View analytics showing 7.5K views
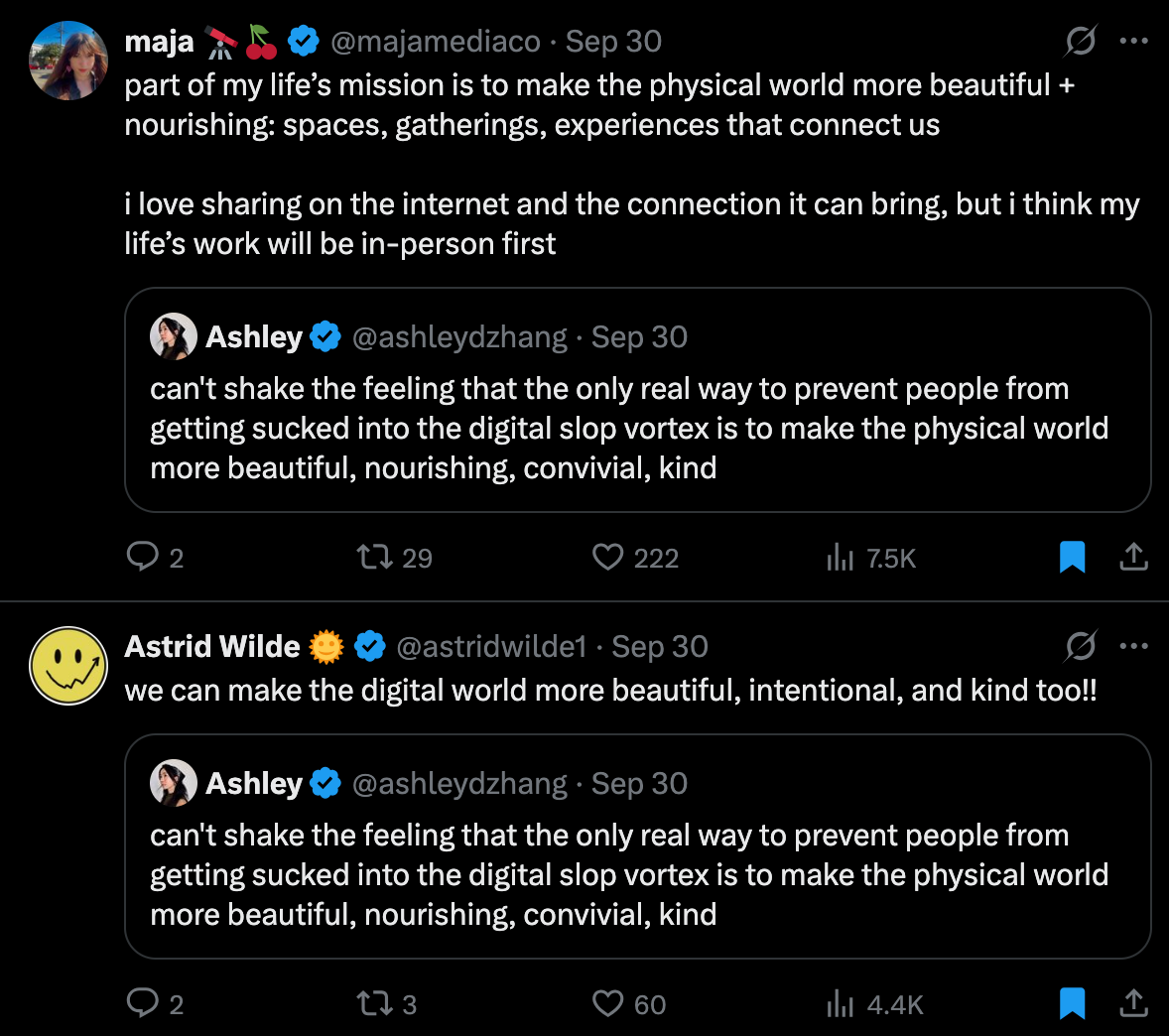The height and width of the screenshot is (1036, 1169). tap(841, 558)
